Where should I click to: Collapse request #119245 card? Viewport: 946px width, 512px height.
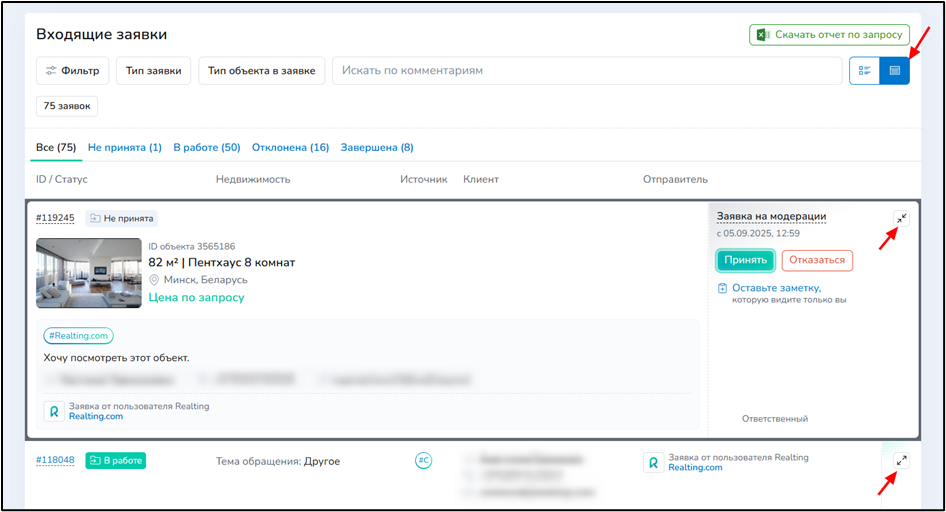tap(901, 218)
